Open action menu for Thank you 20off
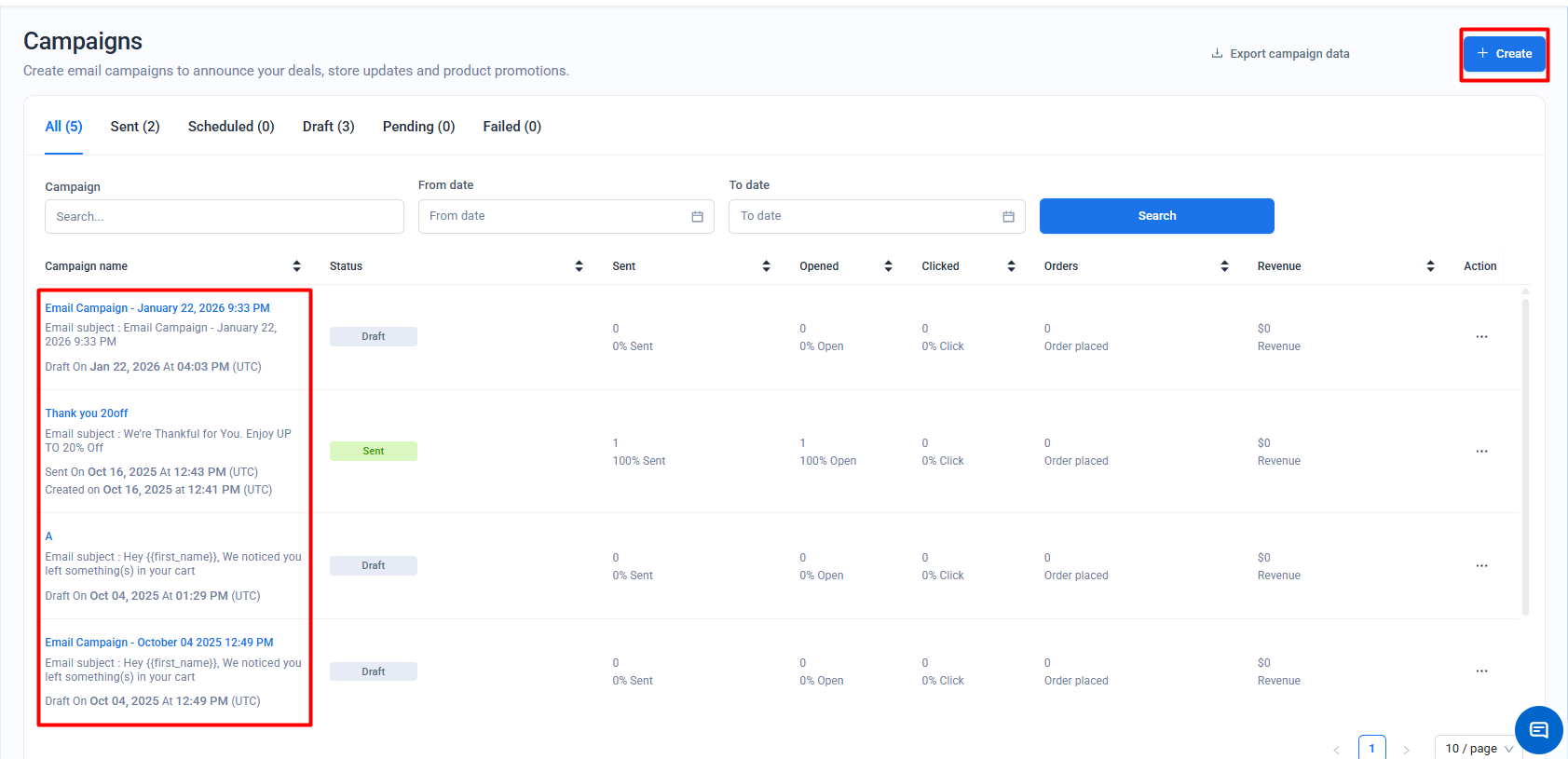1568x759 pixels. (x=1481, y=452)
